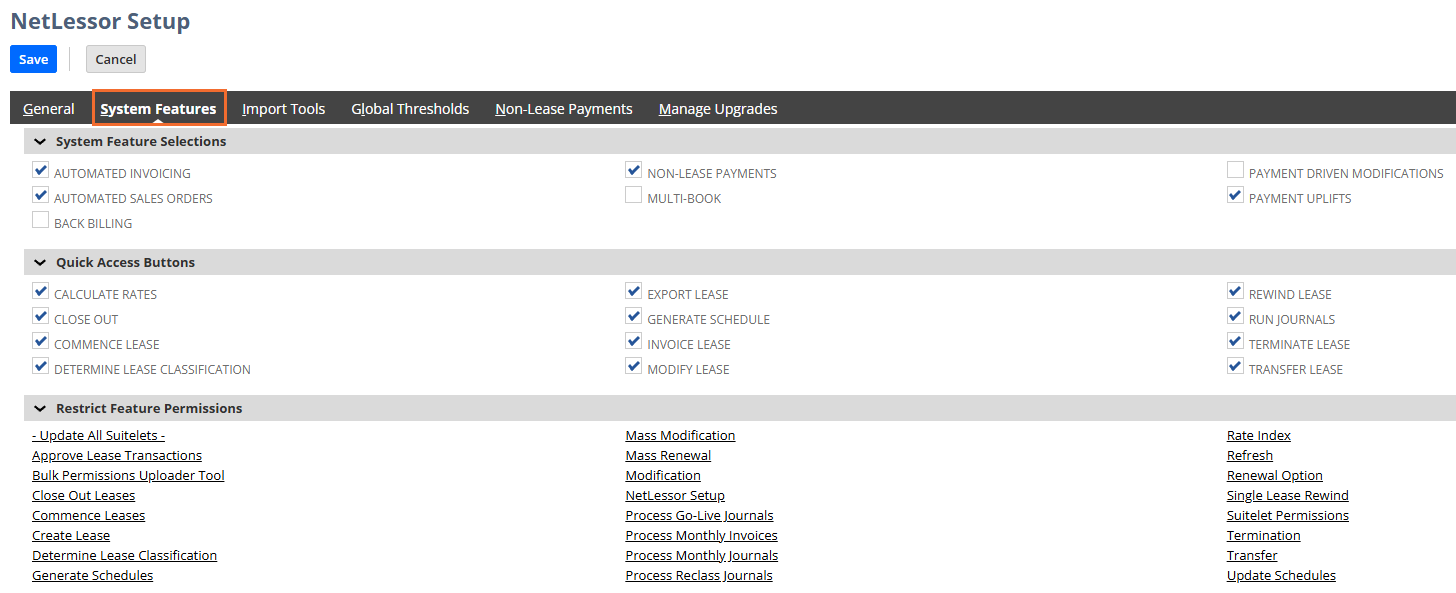The image size is (1456, 593).
Task: Click the blue Save button
Action: [33, 59]
